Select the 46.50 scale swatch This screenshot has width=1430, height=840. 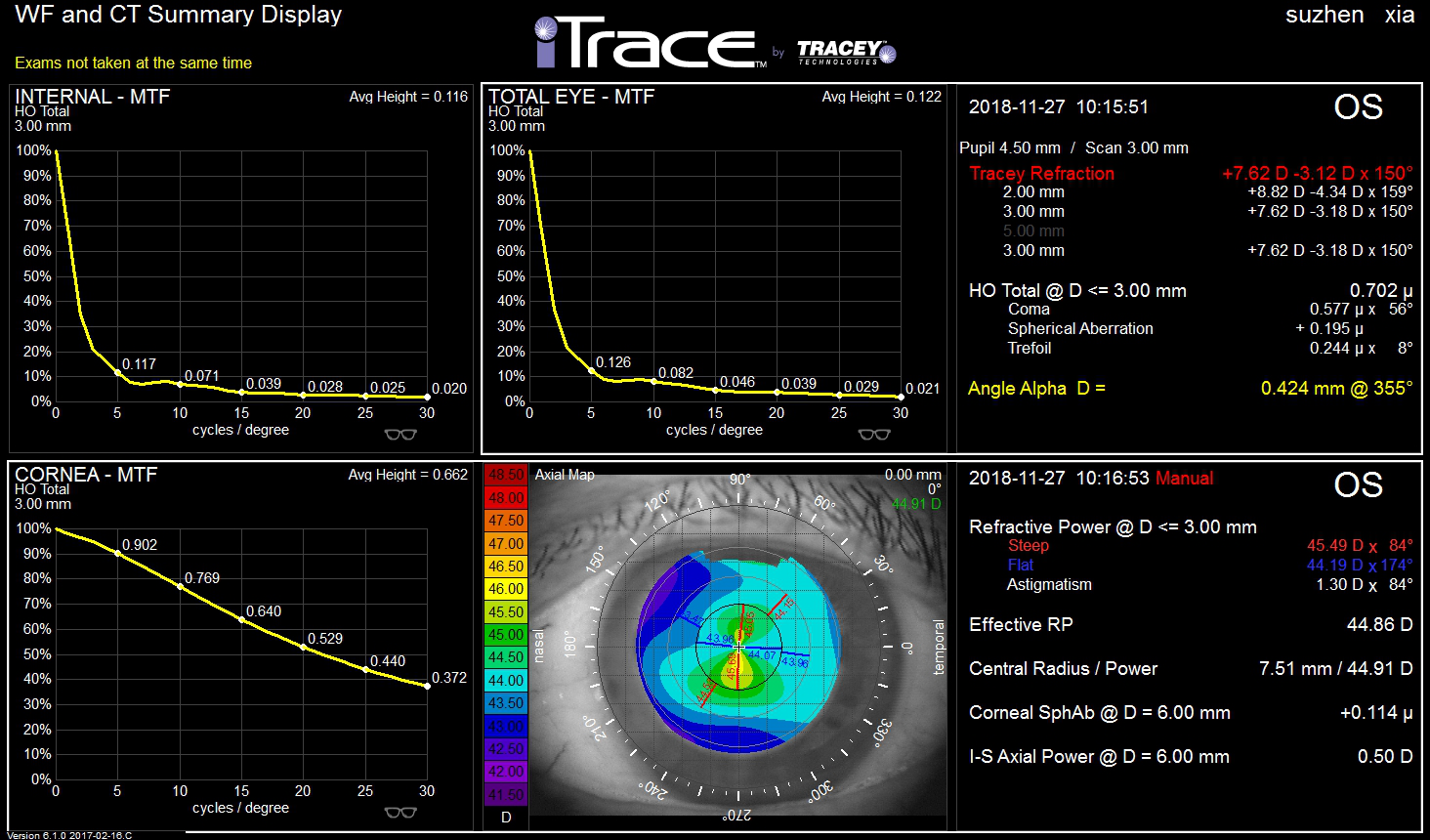tap(506, 567)
